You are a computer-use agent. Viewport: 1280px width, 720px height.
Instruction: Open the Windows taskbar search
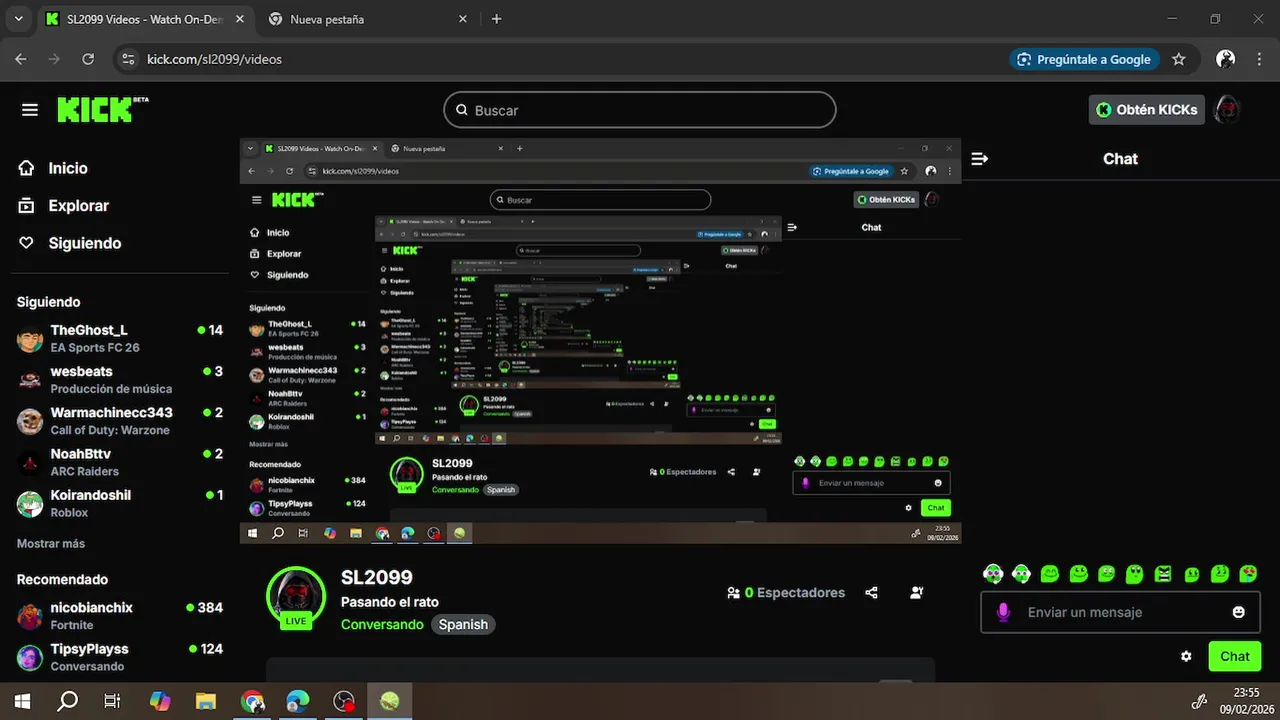[67, 701]
